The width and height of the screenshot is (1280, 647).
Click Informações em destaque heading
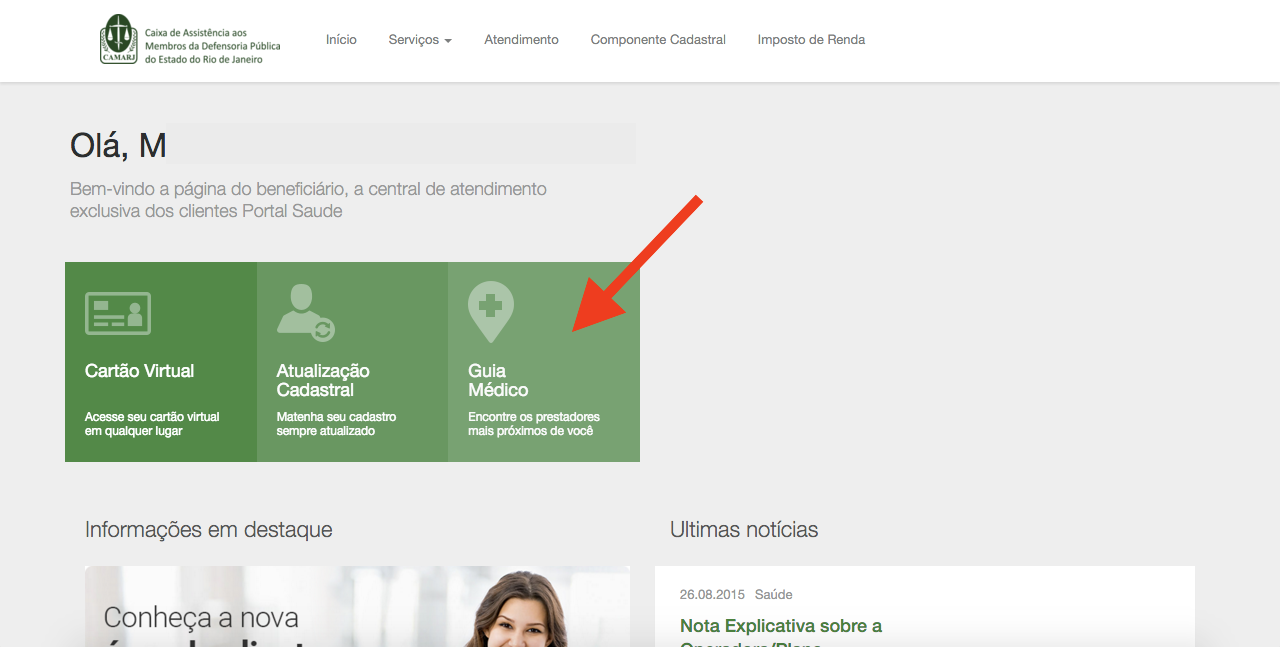coord(208,529)
